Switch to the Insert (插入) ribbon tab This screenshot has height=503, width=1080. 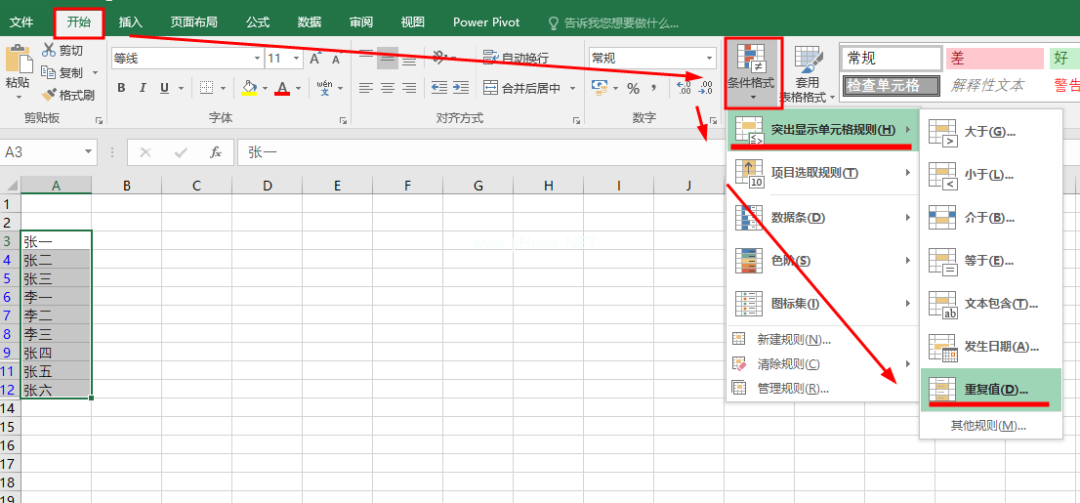pos(130,21)
